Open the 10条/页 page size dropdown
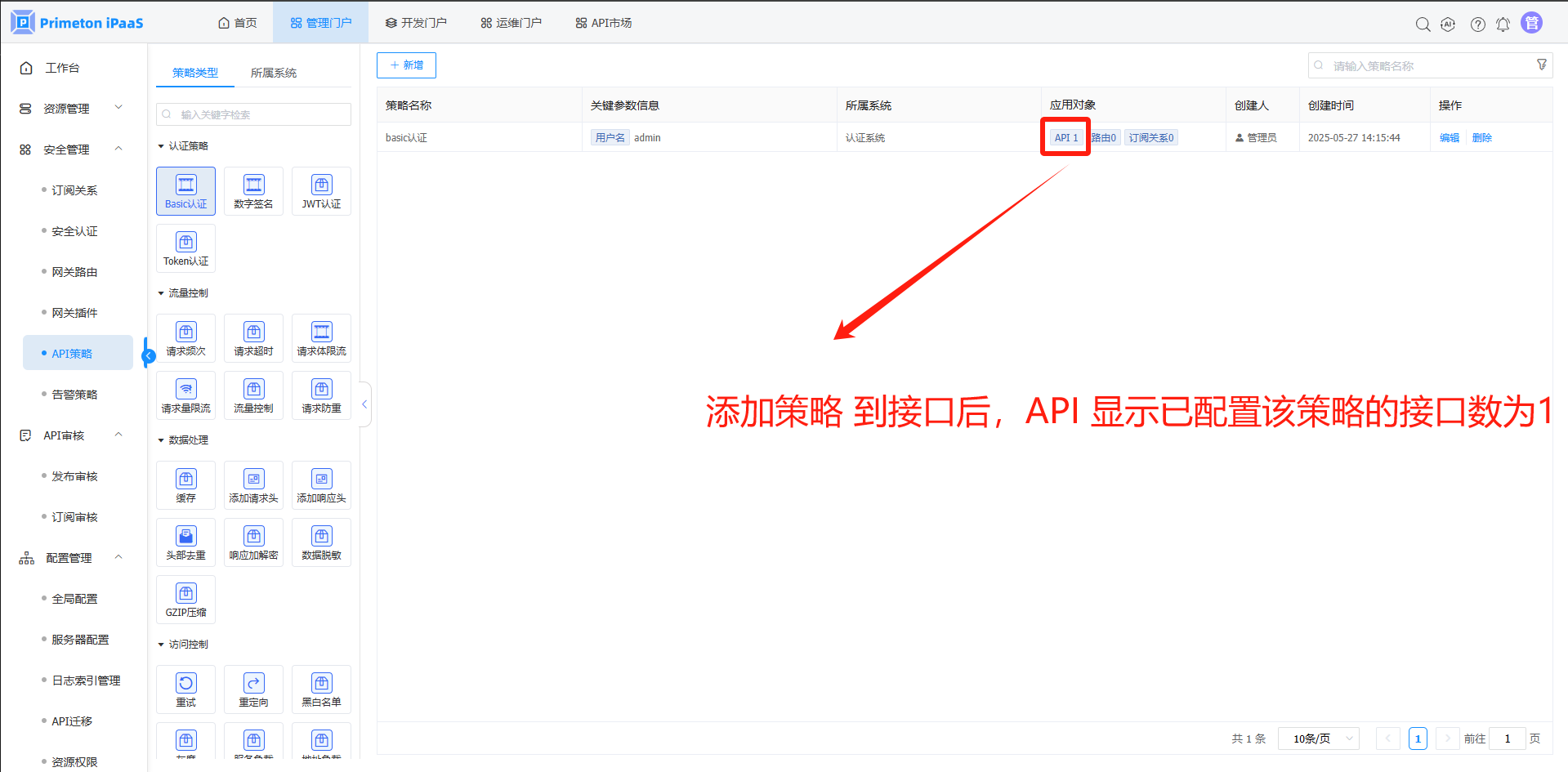The width and height of the screenshot is (1568, 772). [1318, 739]
